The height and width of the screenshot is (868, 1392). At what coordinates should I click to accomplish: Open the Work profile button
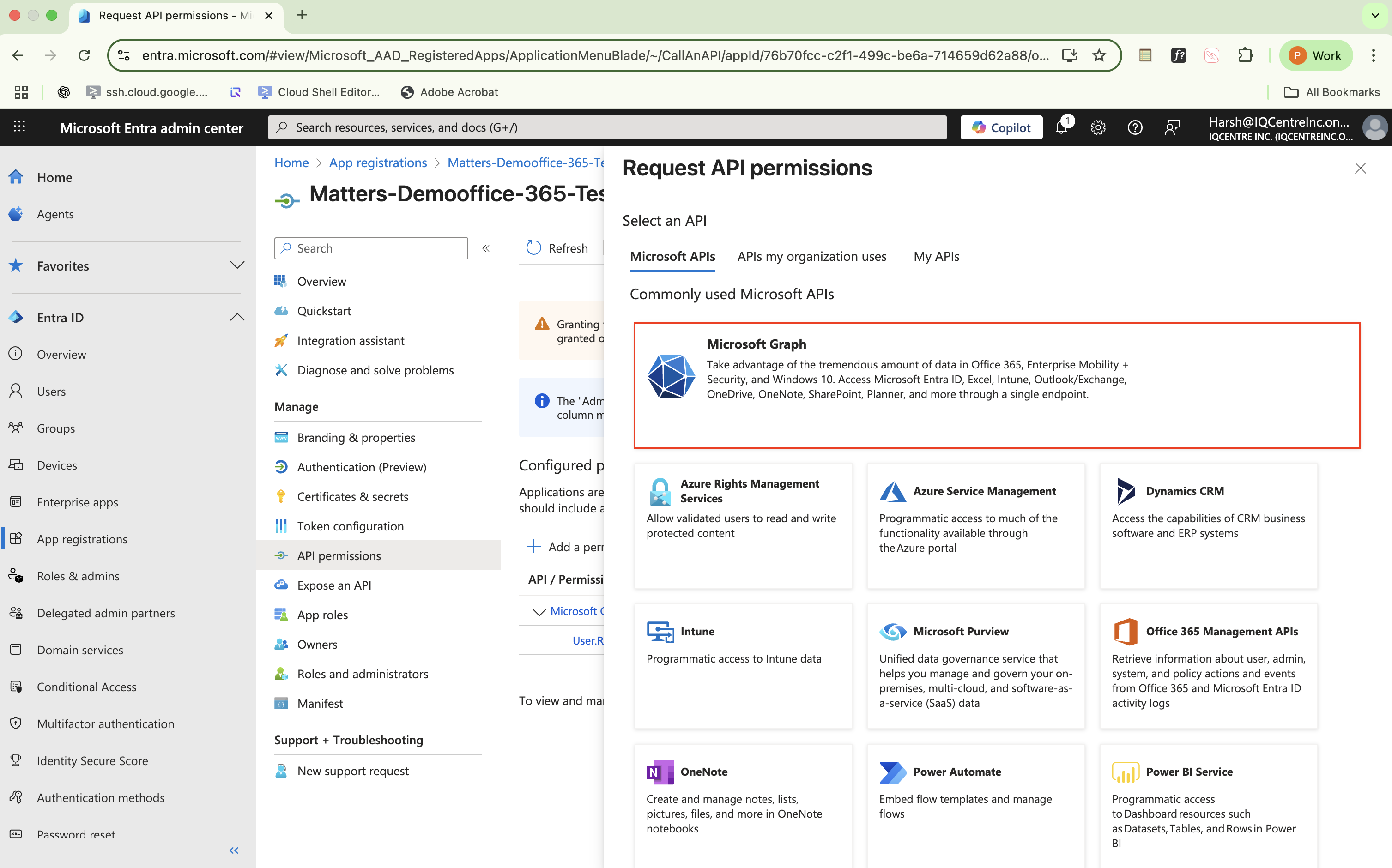(1315, 56)
